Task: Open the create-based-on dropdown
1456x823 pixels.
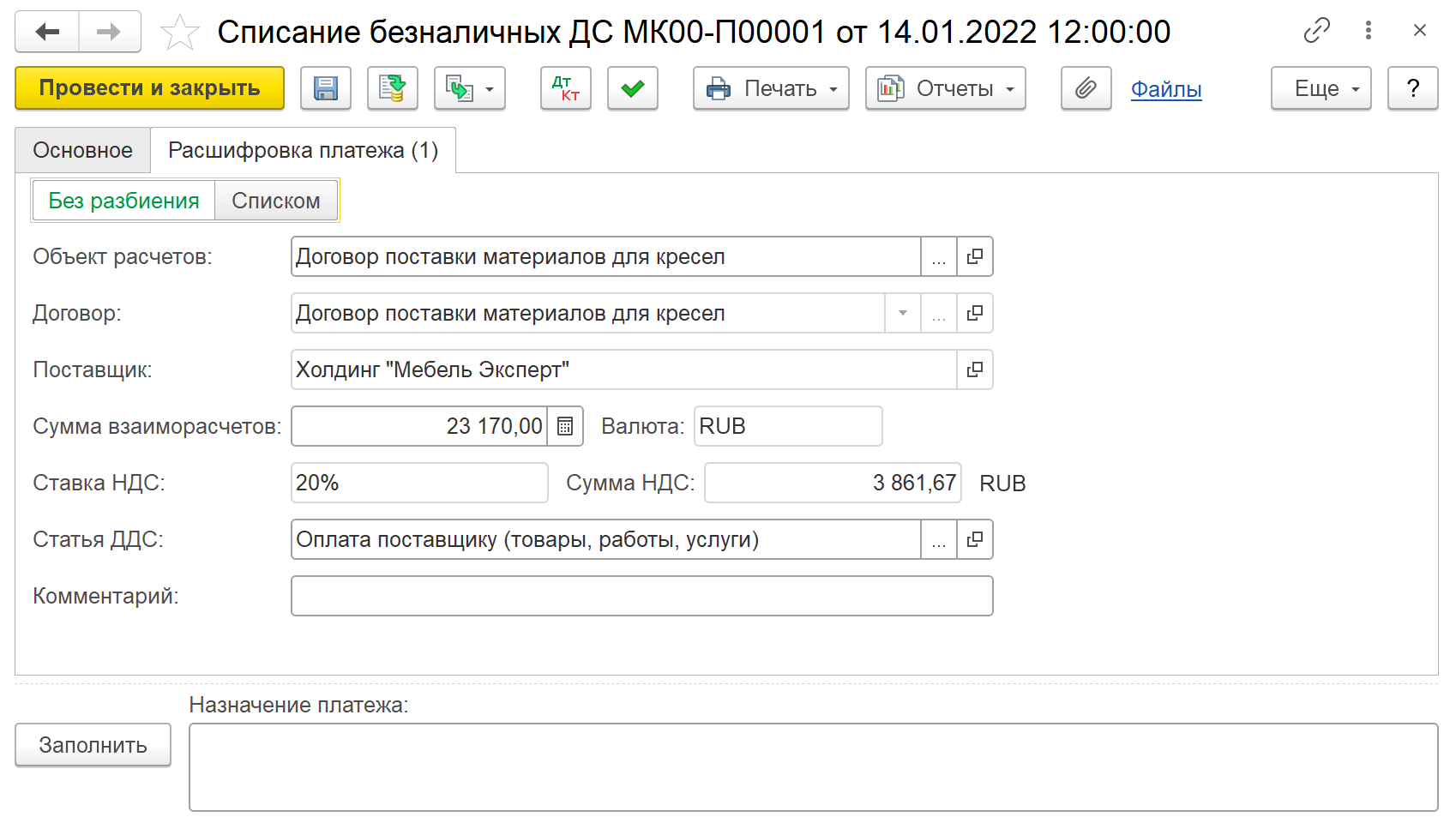Action: coord(469,88)
